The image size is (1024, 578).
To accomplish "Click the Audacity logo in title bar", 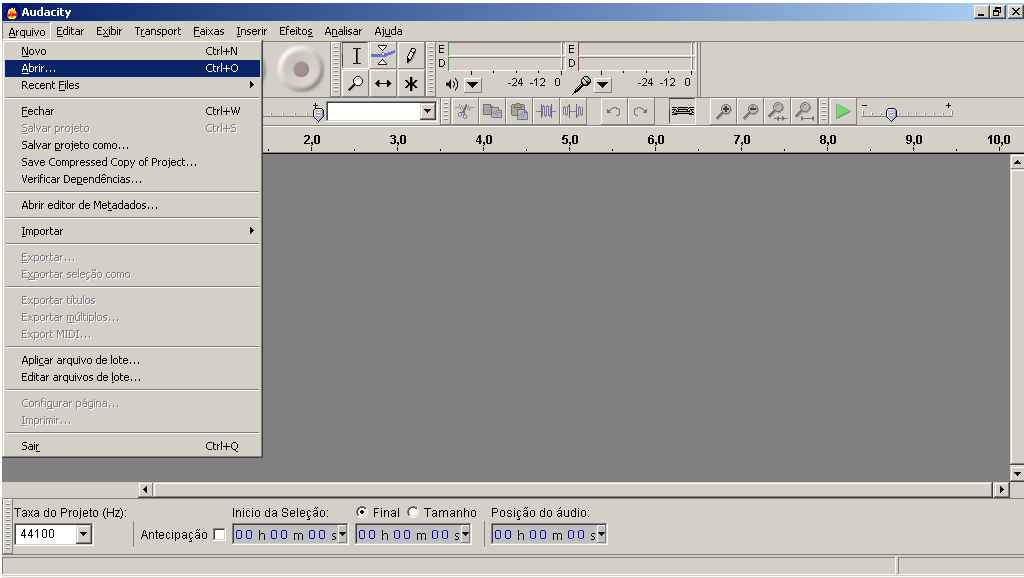I will (11, 12).
